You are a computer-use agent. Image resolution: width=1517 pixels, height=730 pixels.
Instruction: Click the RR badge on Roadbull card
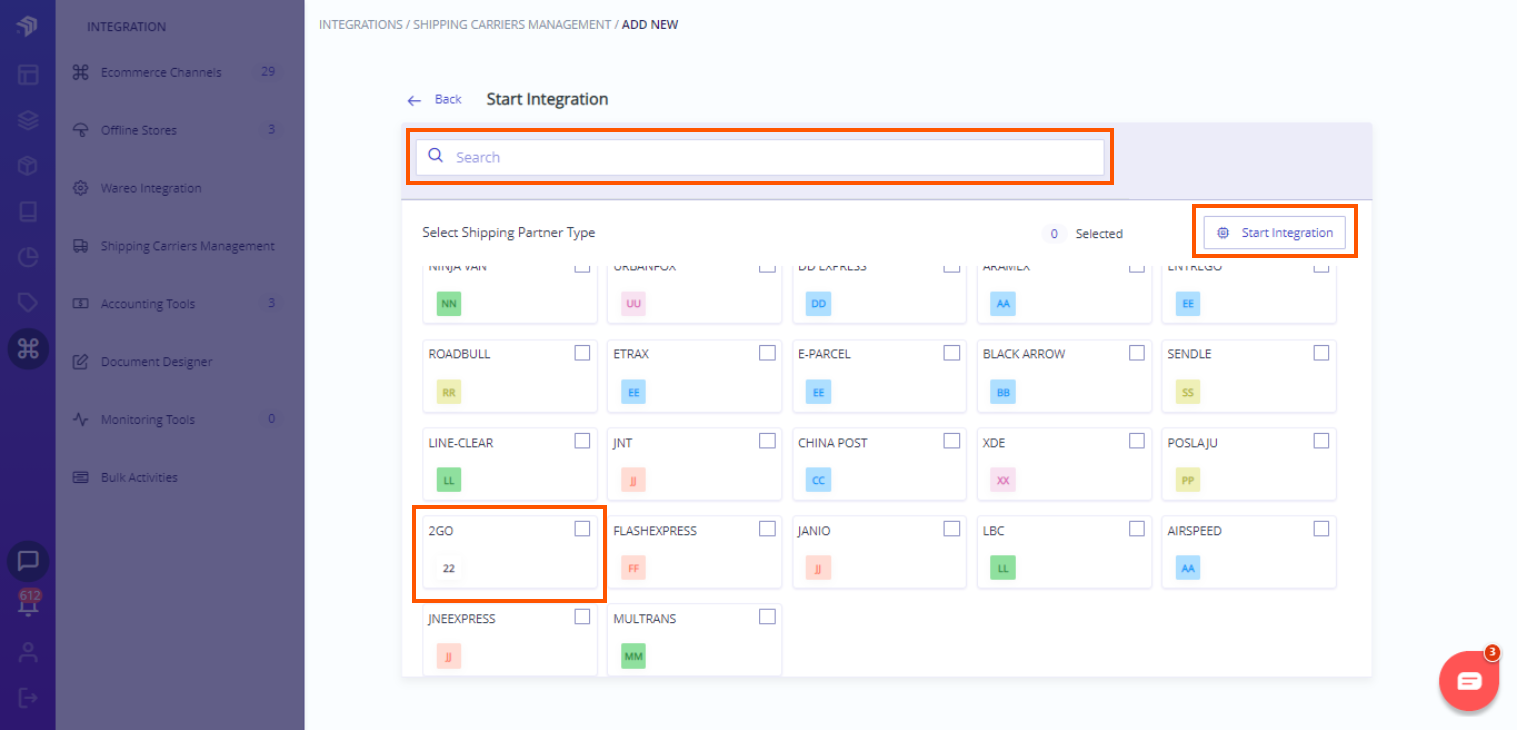(x=449, y=392)
